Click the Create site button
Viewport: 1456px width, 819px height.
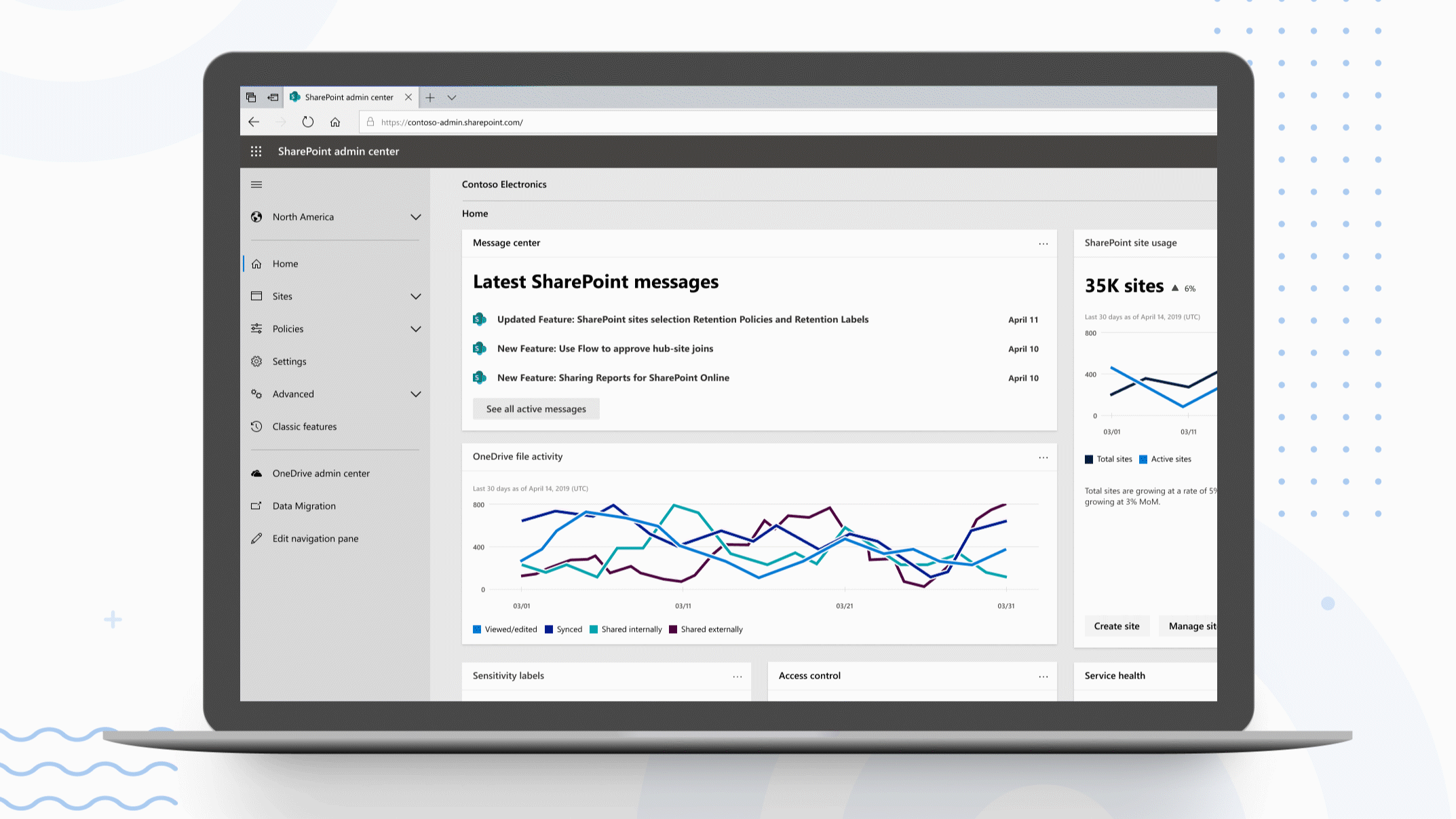[1117, 625]
